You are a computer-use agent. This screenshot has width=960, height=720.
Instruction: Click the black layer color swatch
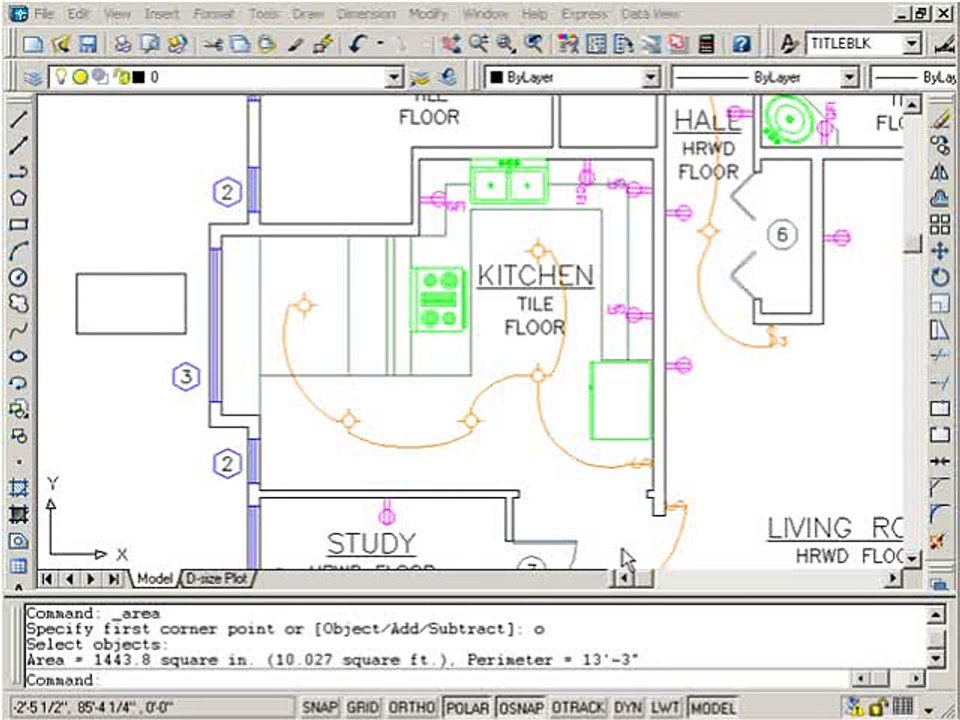click(139, 78)
